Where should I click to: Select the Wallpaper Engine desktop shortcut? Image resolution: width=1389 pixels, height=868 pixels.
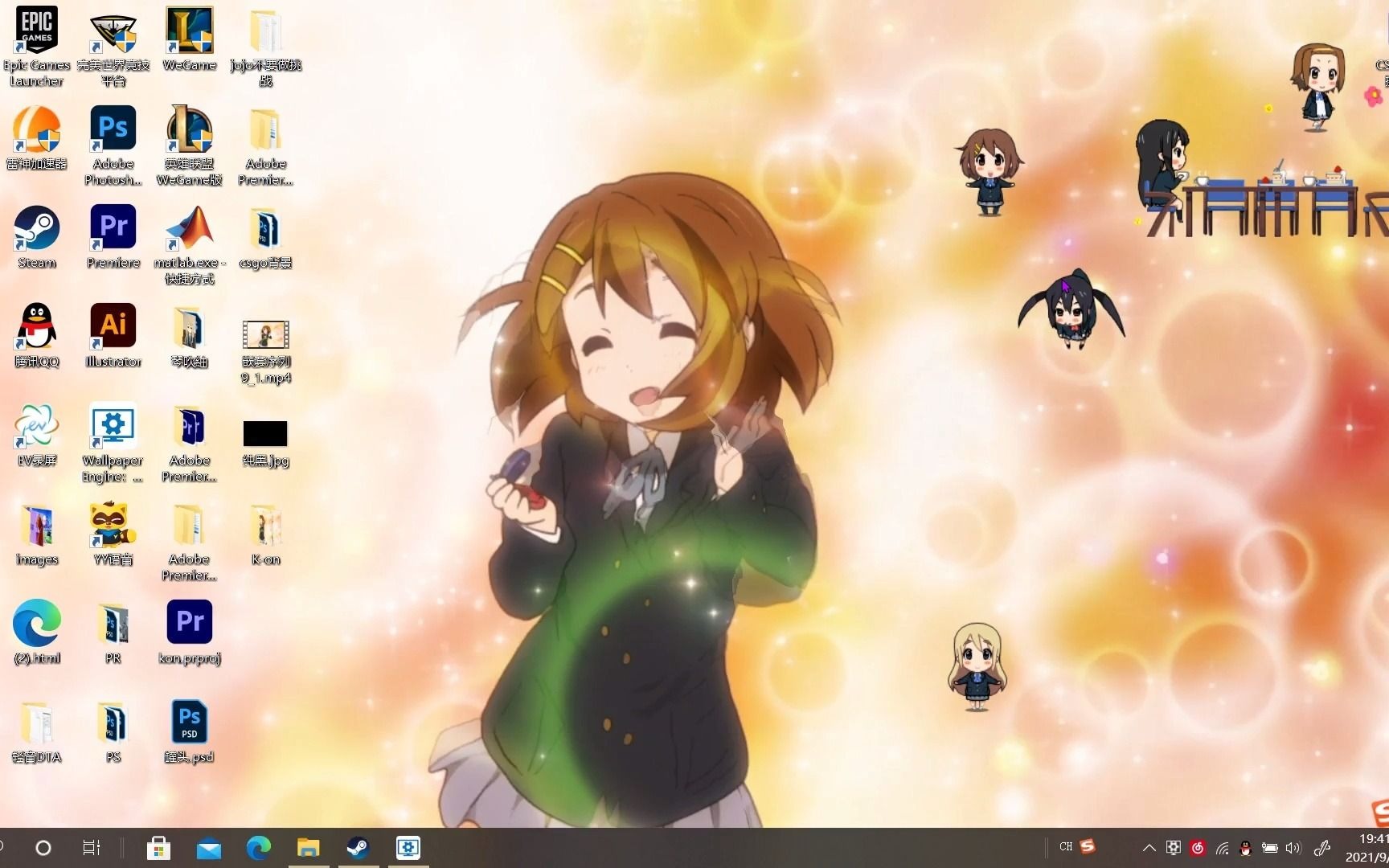(113, 442)
